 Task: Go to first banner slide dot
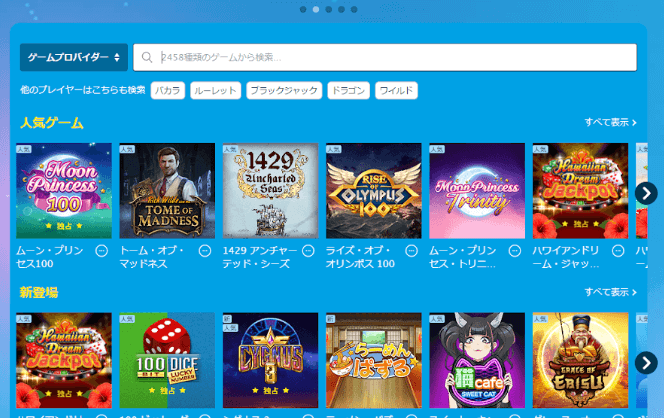point(303,9)
